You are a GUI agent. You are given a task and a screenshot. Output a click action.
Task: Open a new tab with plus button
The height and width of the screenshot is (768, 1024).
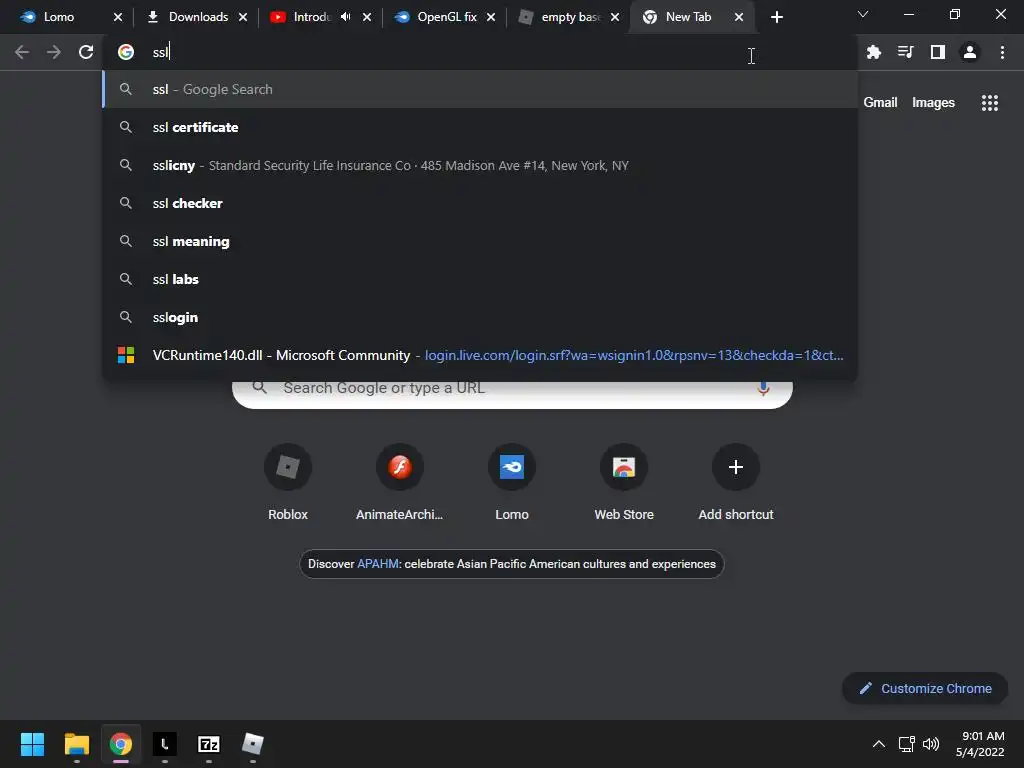click(776, 18)
